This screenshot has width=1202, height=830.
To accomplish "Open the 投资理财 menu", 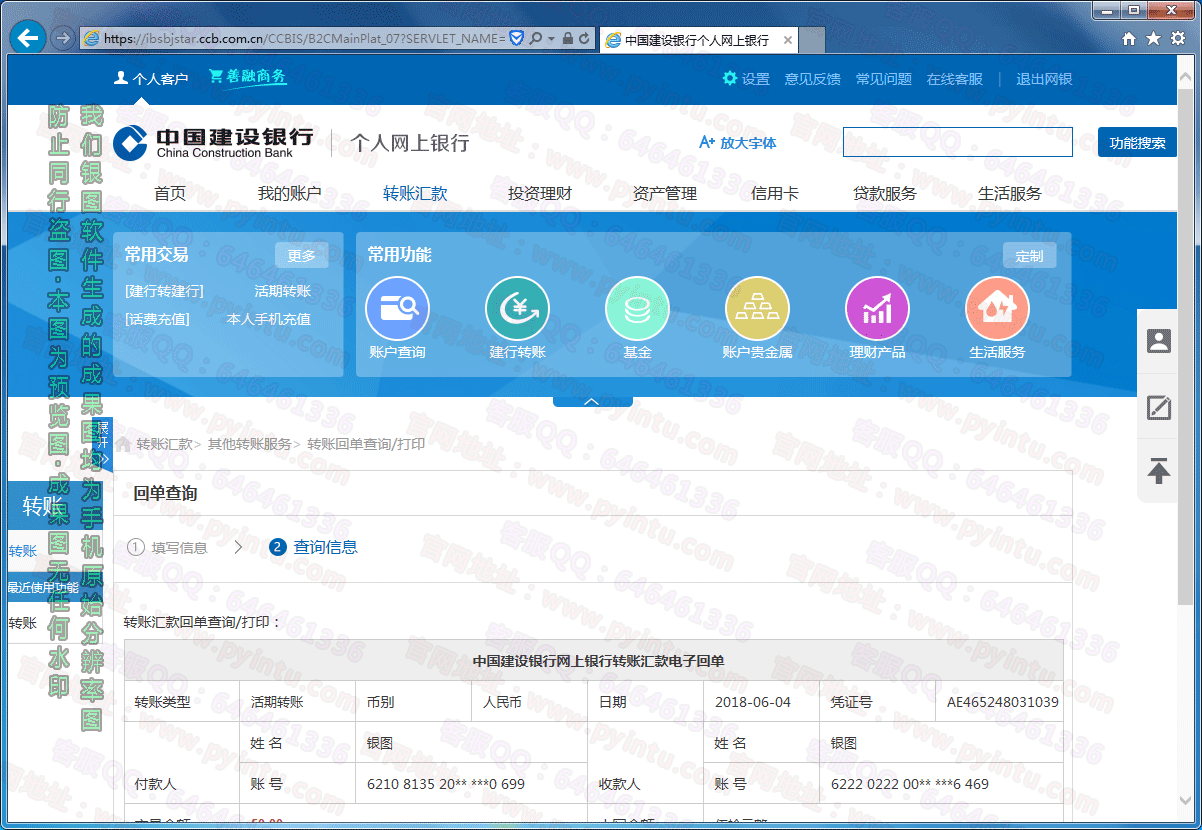I will point(540,194).
